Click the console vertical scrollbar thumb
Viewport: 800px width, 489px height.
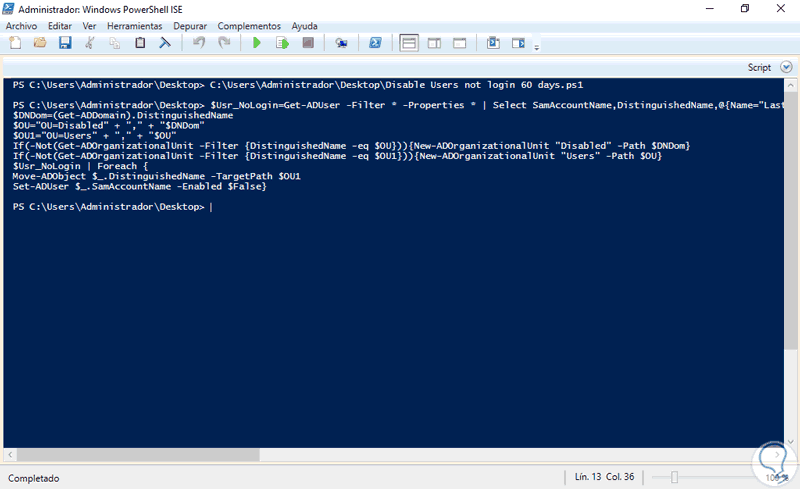coord(790,220)
